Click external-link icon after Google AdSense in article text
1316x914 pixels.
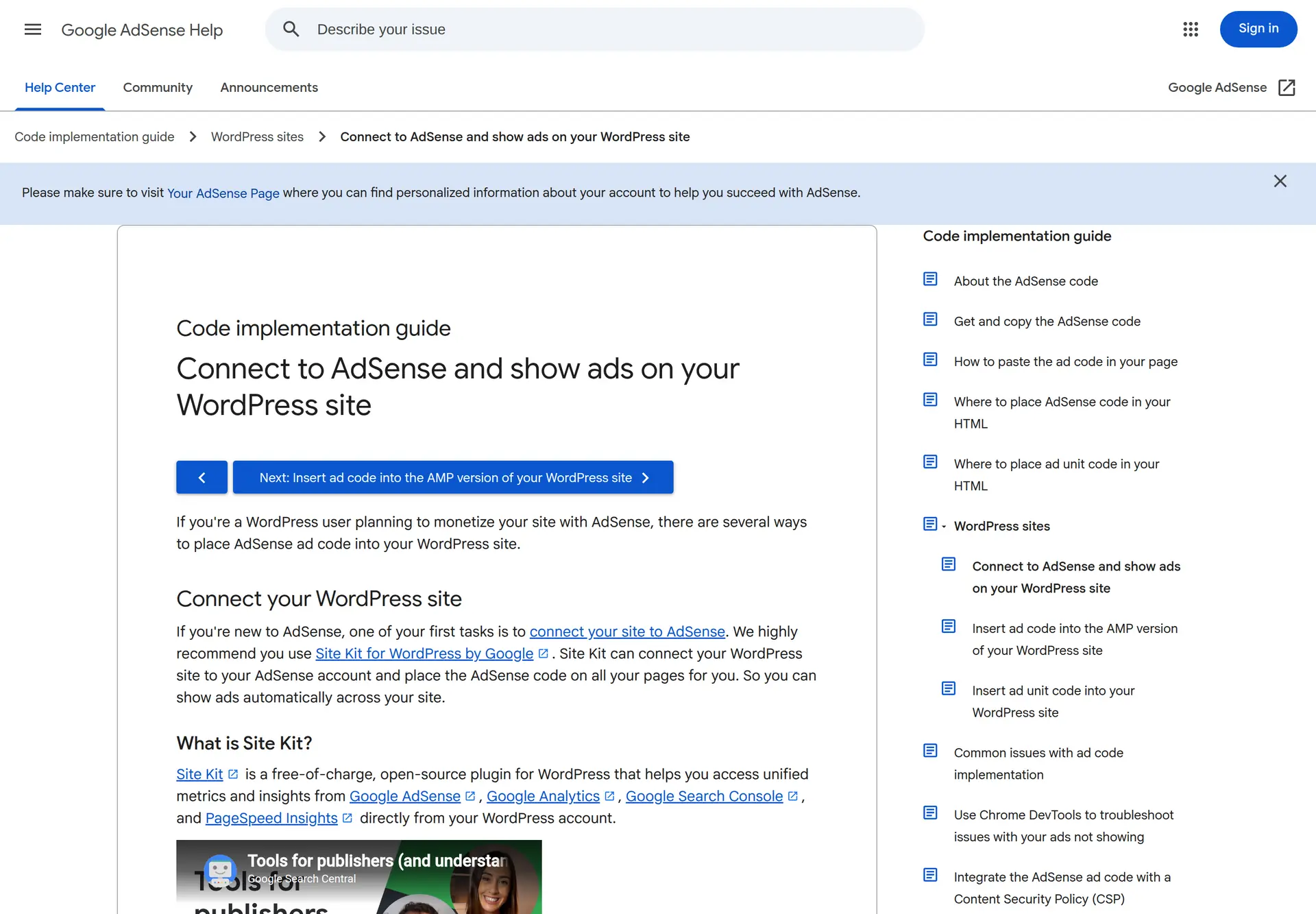pos(470,796)
